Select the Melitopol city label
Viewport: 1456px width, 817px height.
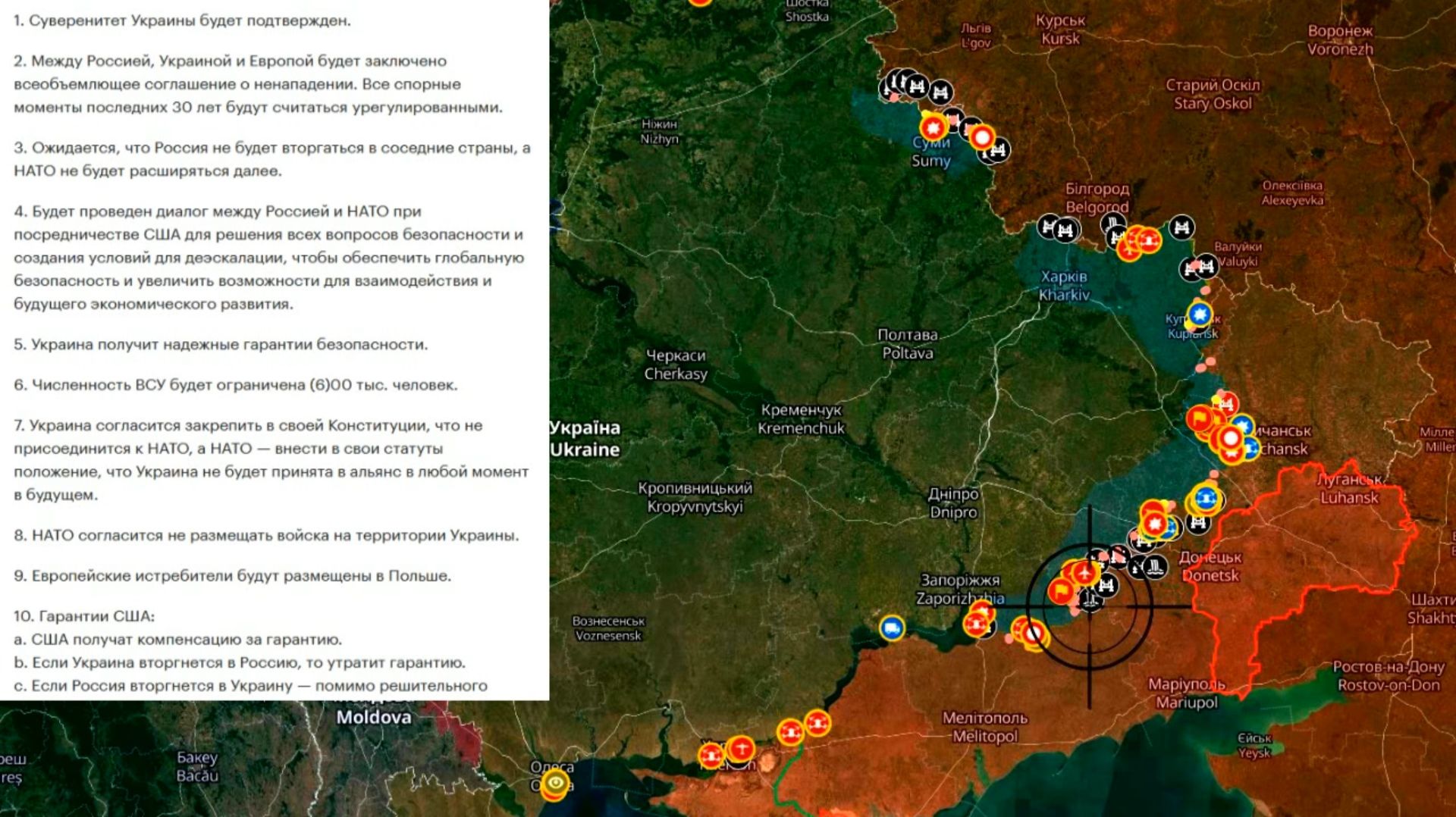tap(985, 727)
